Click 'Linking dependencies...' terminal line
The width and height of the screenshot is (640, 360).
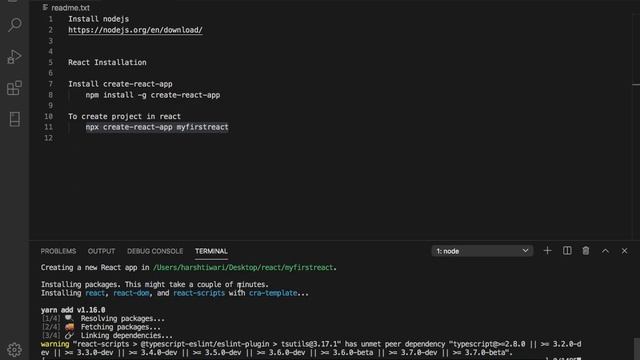[x=127, y=336]
